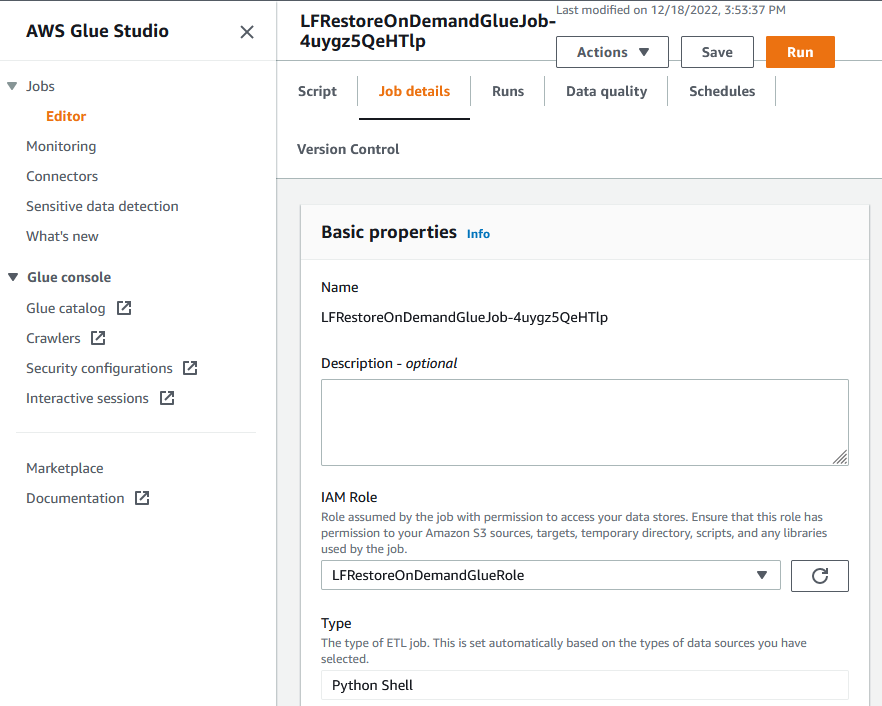Open the Runs tab
The height and width of the screenshot is (706, 882).
[508, 91]
